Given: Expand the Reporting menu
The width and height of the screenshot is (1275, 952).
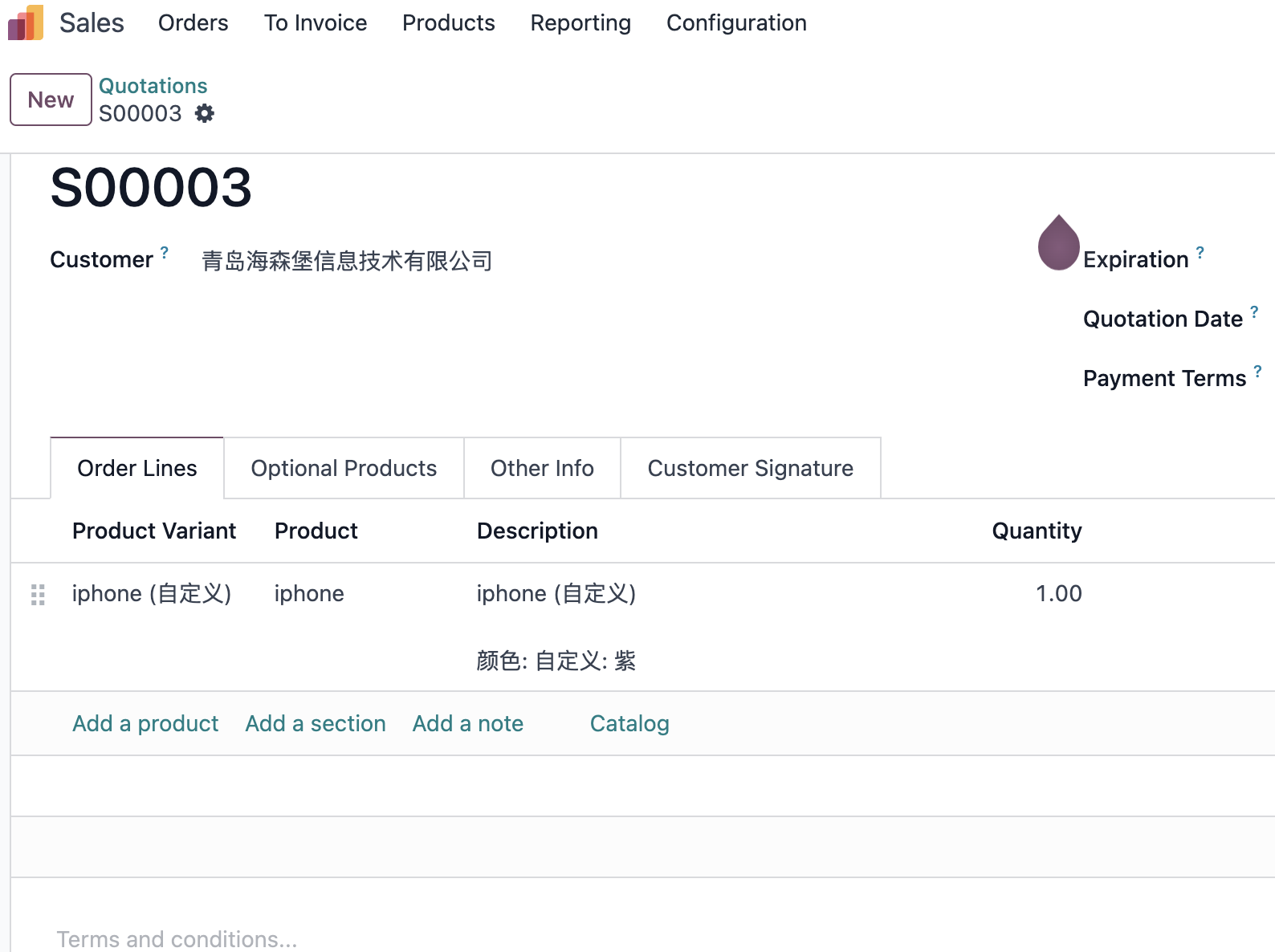Looking at the screenshot, I should [x=580, y=22].
